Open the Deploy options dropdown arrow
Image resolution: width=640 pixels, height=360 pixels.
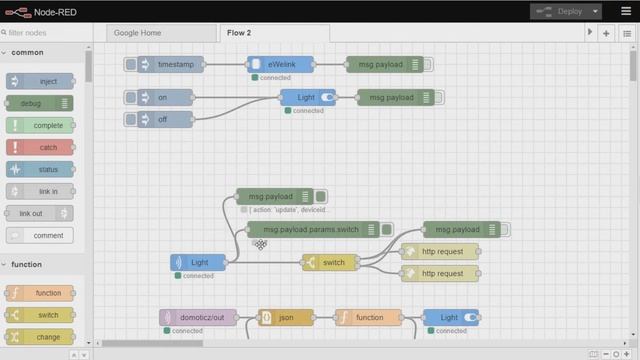[595, 11]
